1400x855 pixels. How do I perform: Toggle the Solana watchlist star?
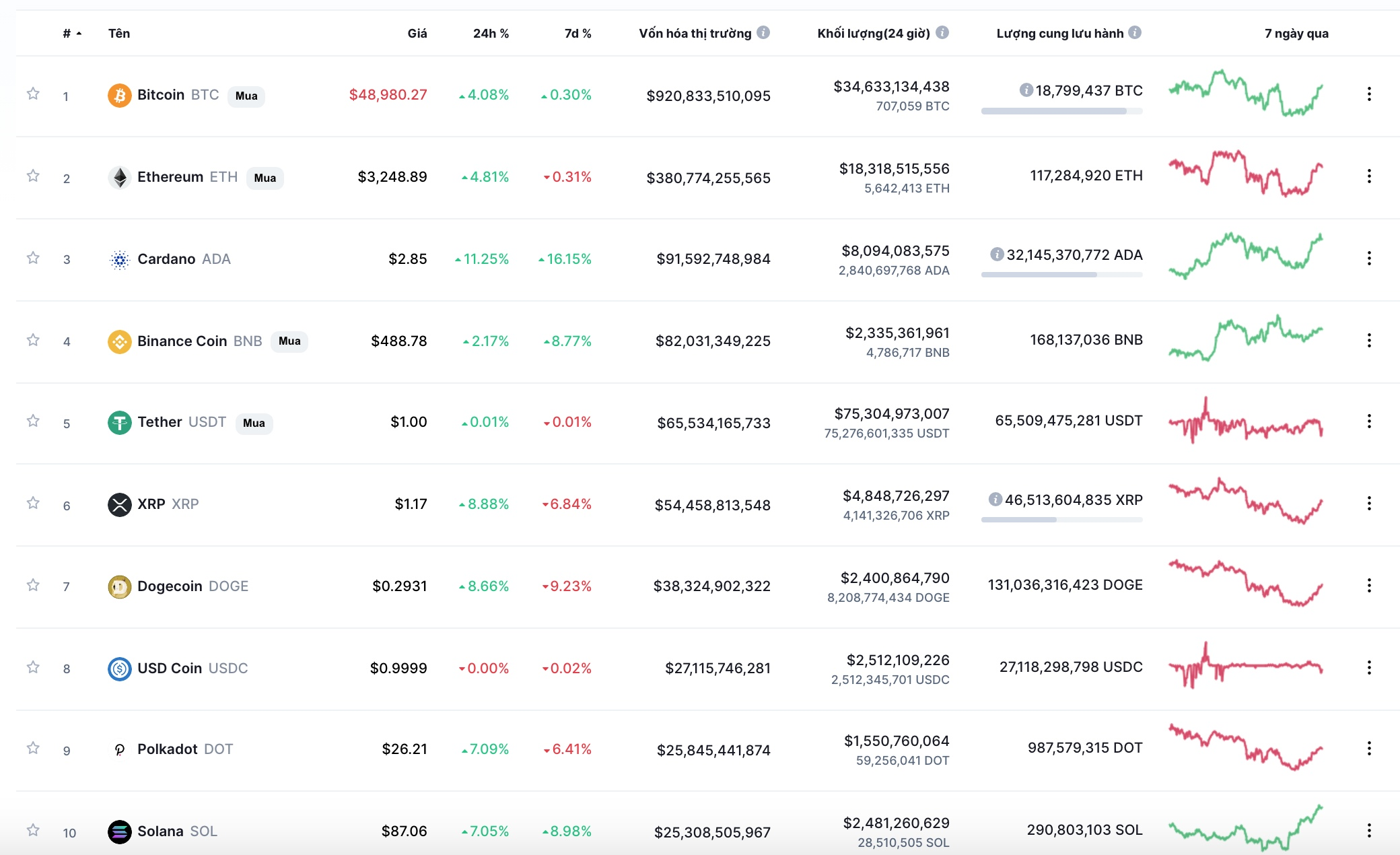tap(33, 830)
